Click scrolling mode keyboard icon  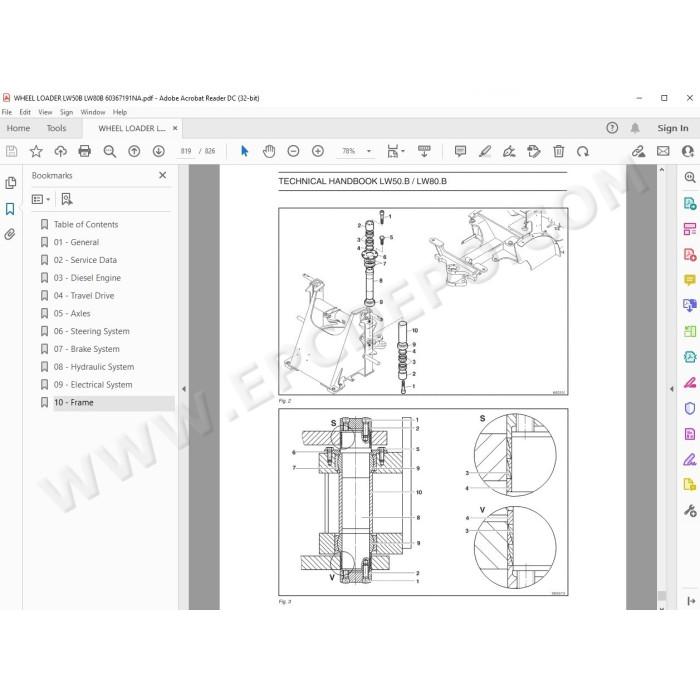[x=424, y=151]
